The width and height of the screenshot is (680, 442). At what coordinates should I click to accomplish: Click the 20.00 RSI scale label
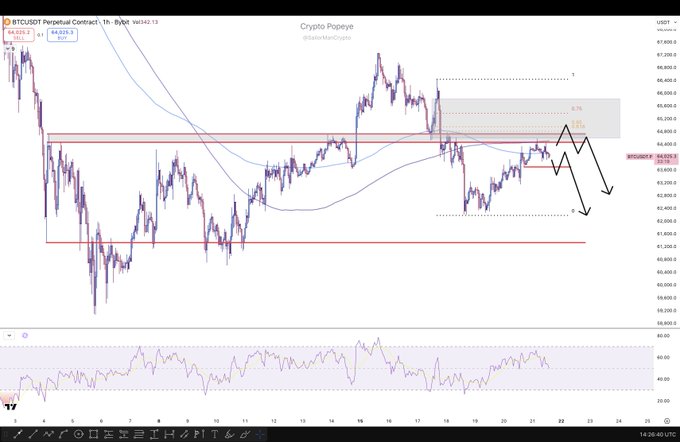point(663,401)
